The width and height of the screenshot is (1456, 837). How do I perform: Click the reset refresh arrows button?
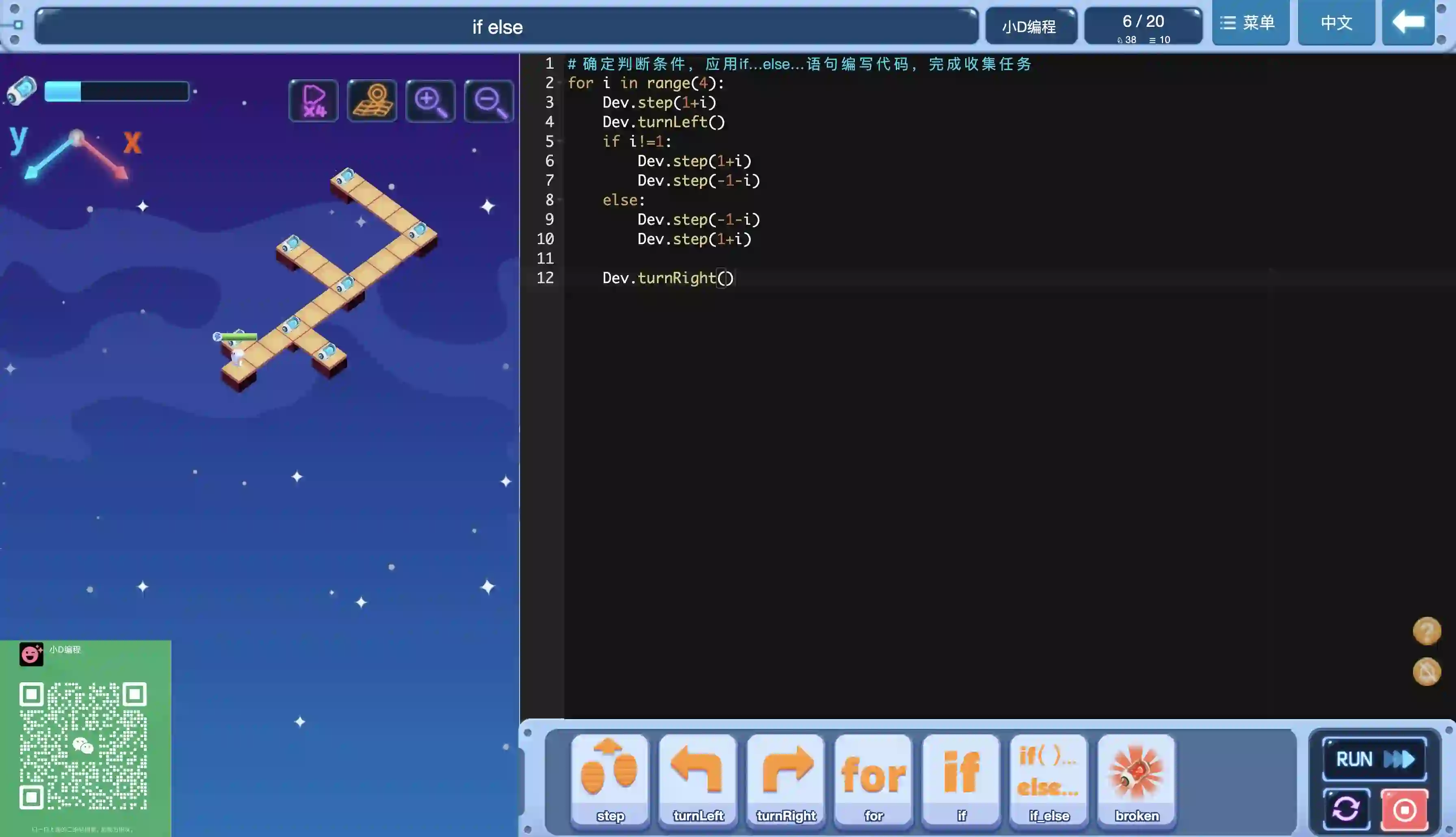coord(1346,809)
